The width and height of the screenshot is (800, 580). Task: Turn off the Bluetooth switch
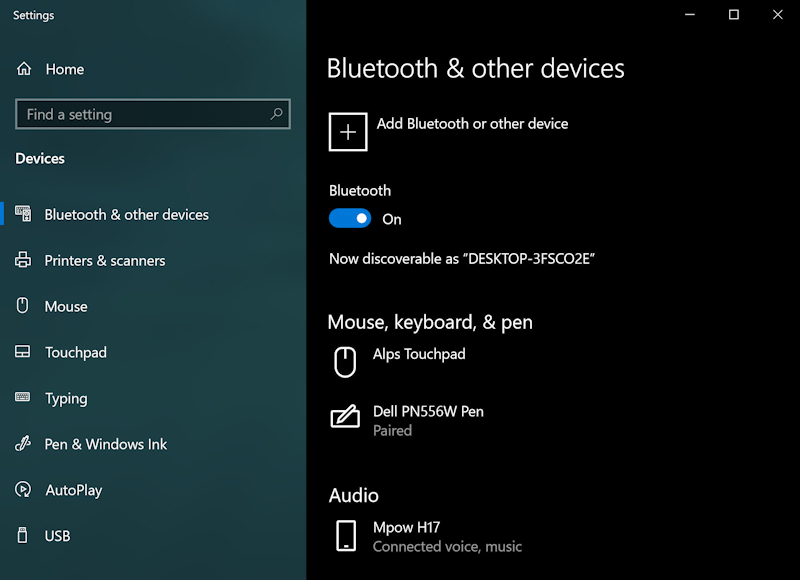(350, 218)
